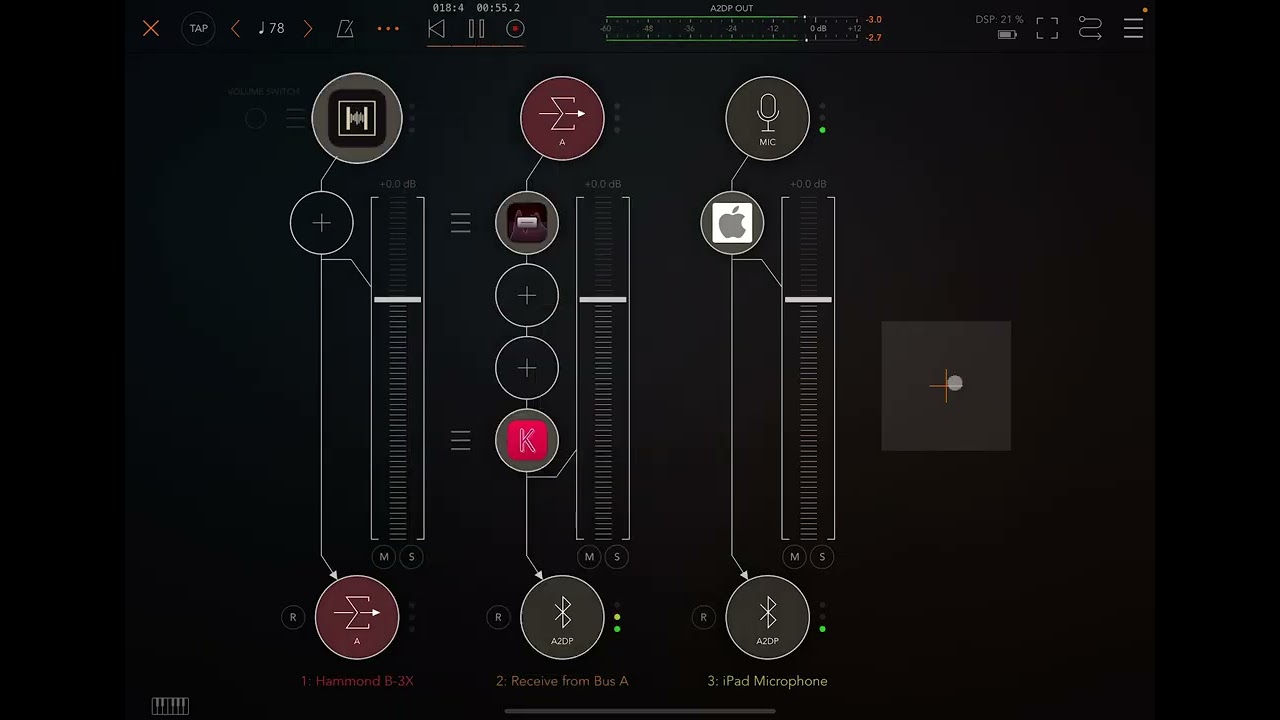Click the +0.0 dB label of iPad Microphone channel
The width and height of the screenshot is (1280, 720).
[x=808, y=184]
